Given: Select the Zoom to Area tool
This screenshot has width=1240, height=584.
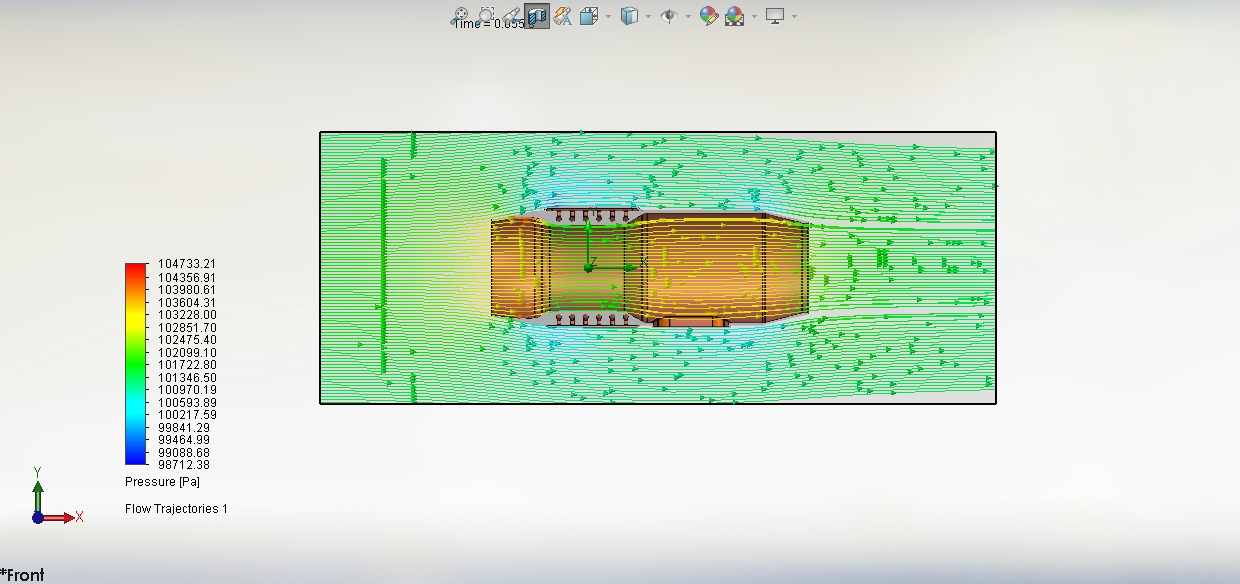Looking at the screenshot, I should coord(486,16).
